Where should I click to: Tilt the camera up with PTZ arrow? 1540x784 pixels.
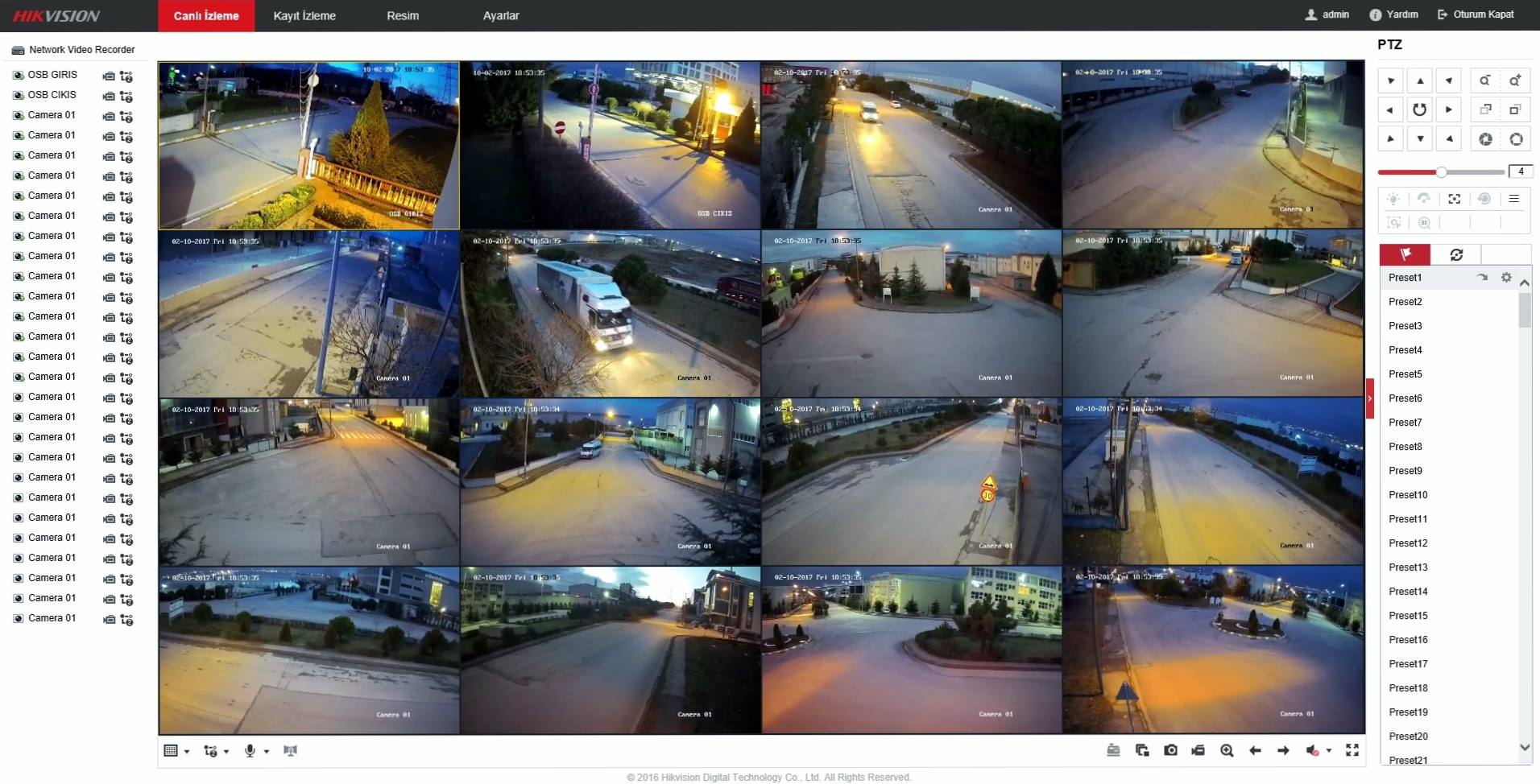[x=1420, y=80]
